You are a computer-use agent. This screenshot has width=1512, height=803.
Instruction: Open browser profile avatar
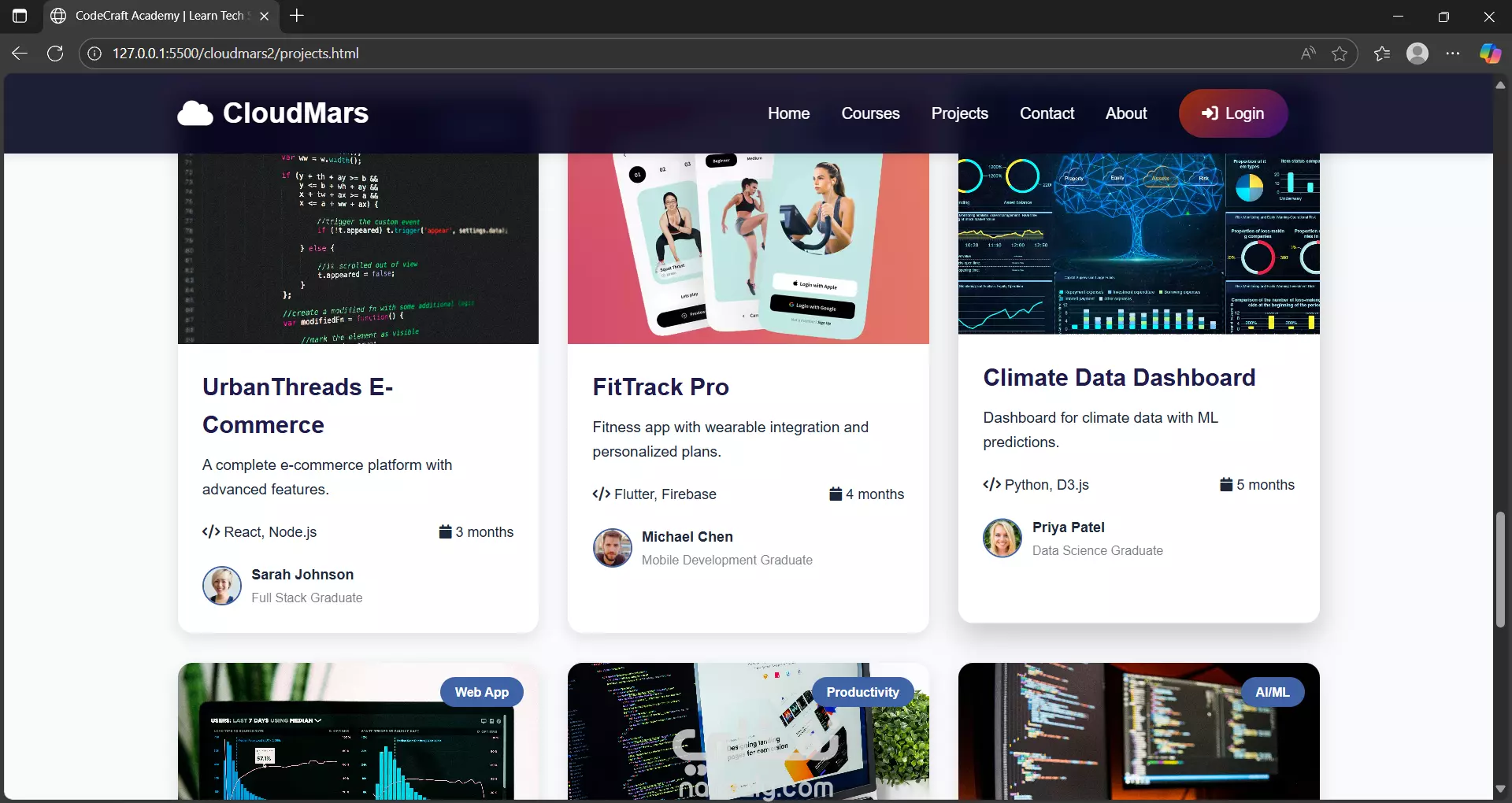point(1417,54)
